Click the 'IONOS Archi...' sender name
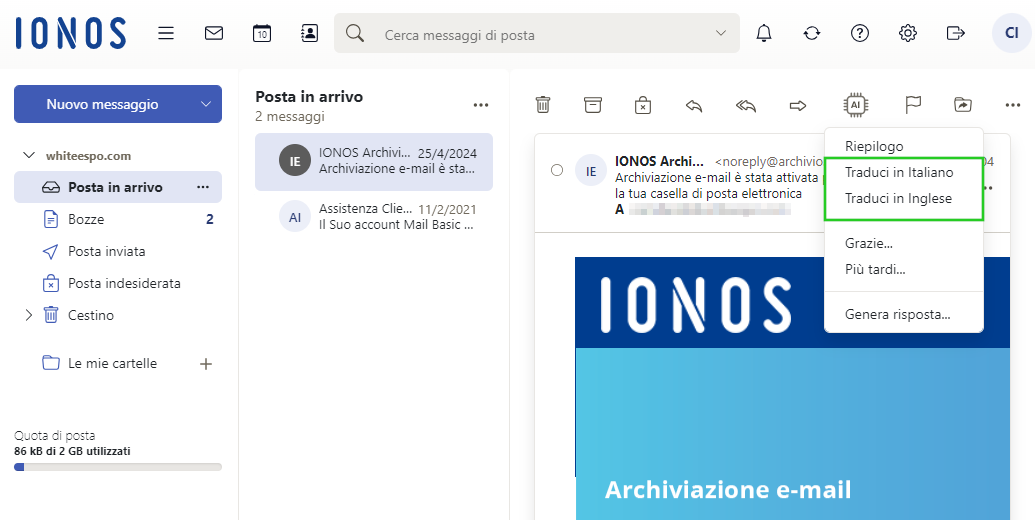Image resolution: width=1035 pixels, height=520 pixels. [659, 161]
